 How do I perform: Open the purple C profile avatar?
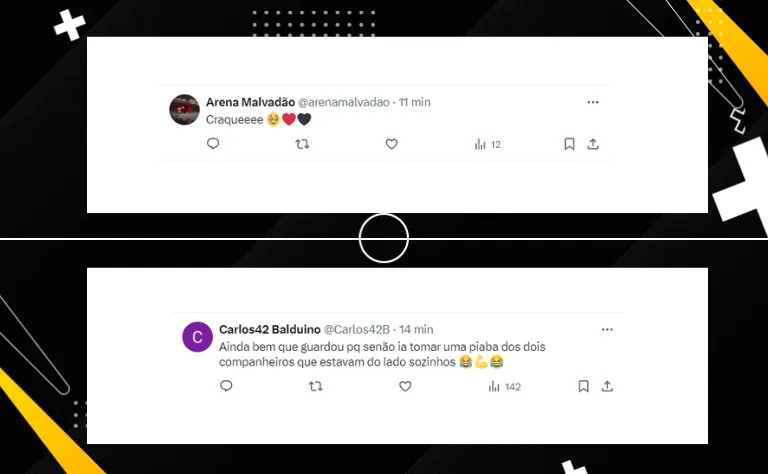tap(197, 337)
